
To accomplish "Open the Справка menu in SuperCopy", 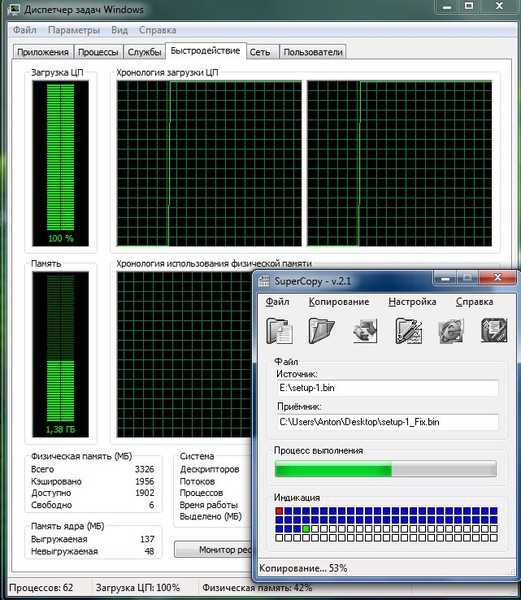I will 474,302.
